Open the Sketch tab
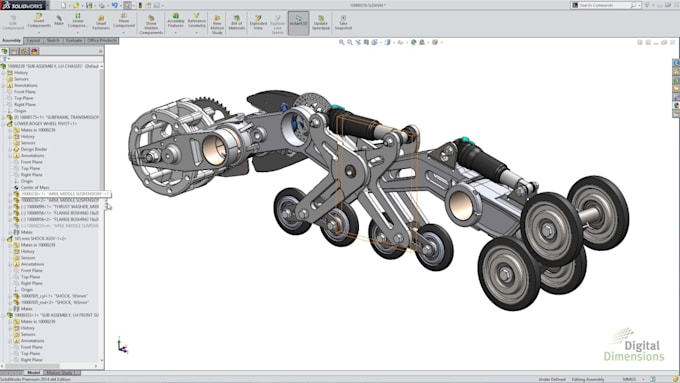This screenshot has width=680, height=383. pyautogui.click(x=53, y=40)
